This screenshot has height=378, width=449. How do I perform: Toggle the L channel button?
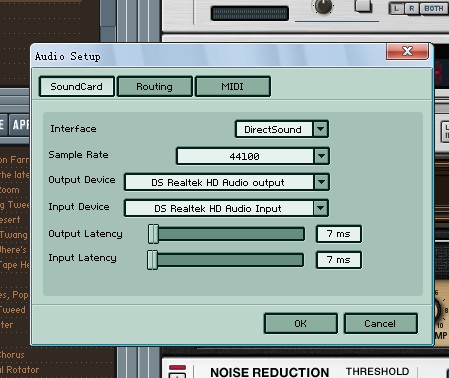pyautogui.click(x=397, y=8)
